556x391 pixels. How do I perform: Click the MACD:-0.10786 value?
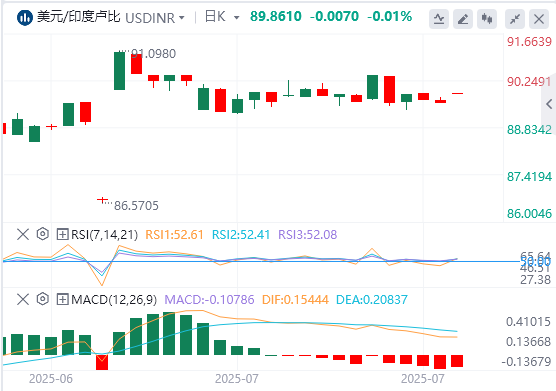pos(209,300)
